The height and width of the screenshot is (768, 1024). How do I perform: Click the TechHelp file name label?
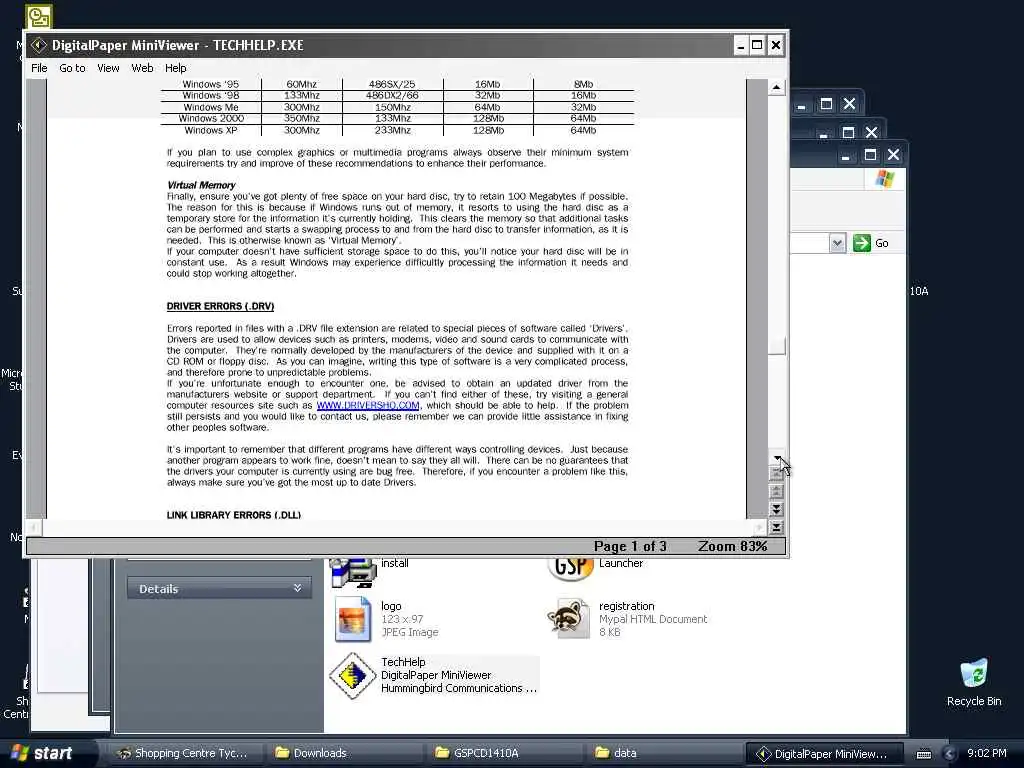(403, 662)
